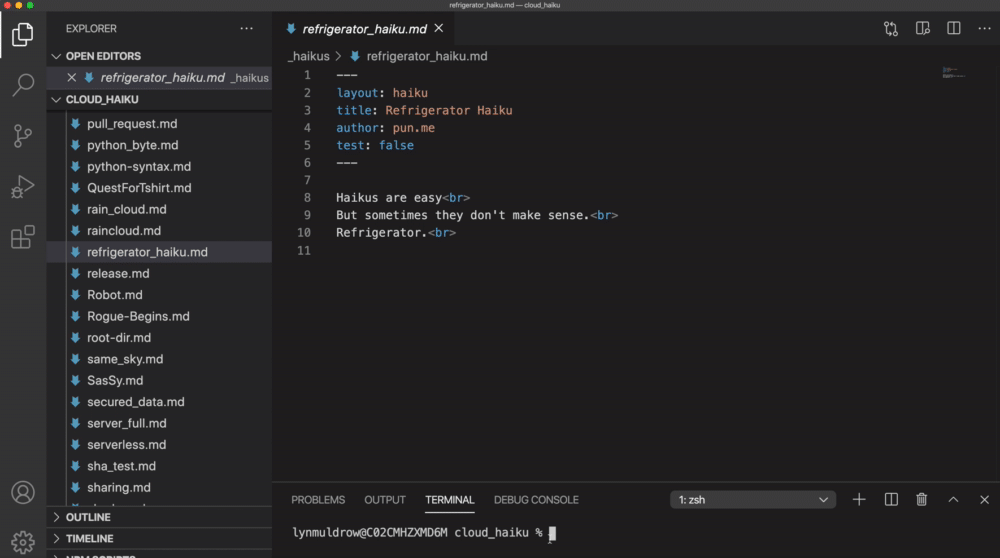Open Explorer views and more actions menu

(x=247, y=29)
